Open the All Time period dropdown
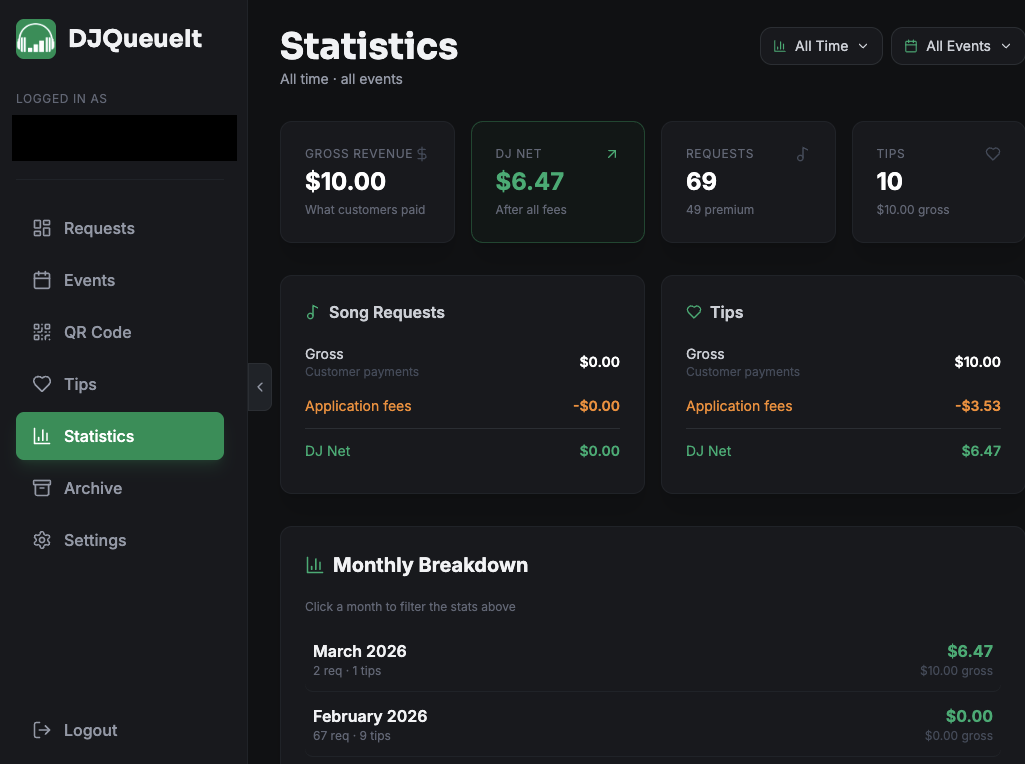The height and width of the screenshot is (764, 1025). tap(821, 46)
